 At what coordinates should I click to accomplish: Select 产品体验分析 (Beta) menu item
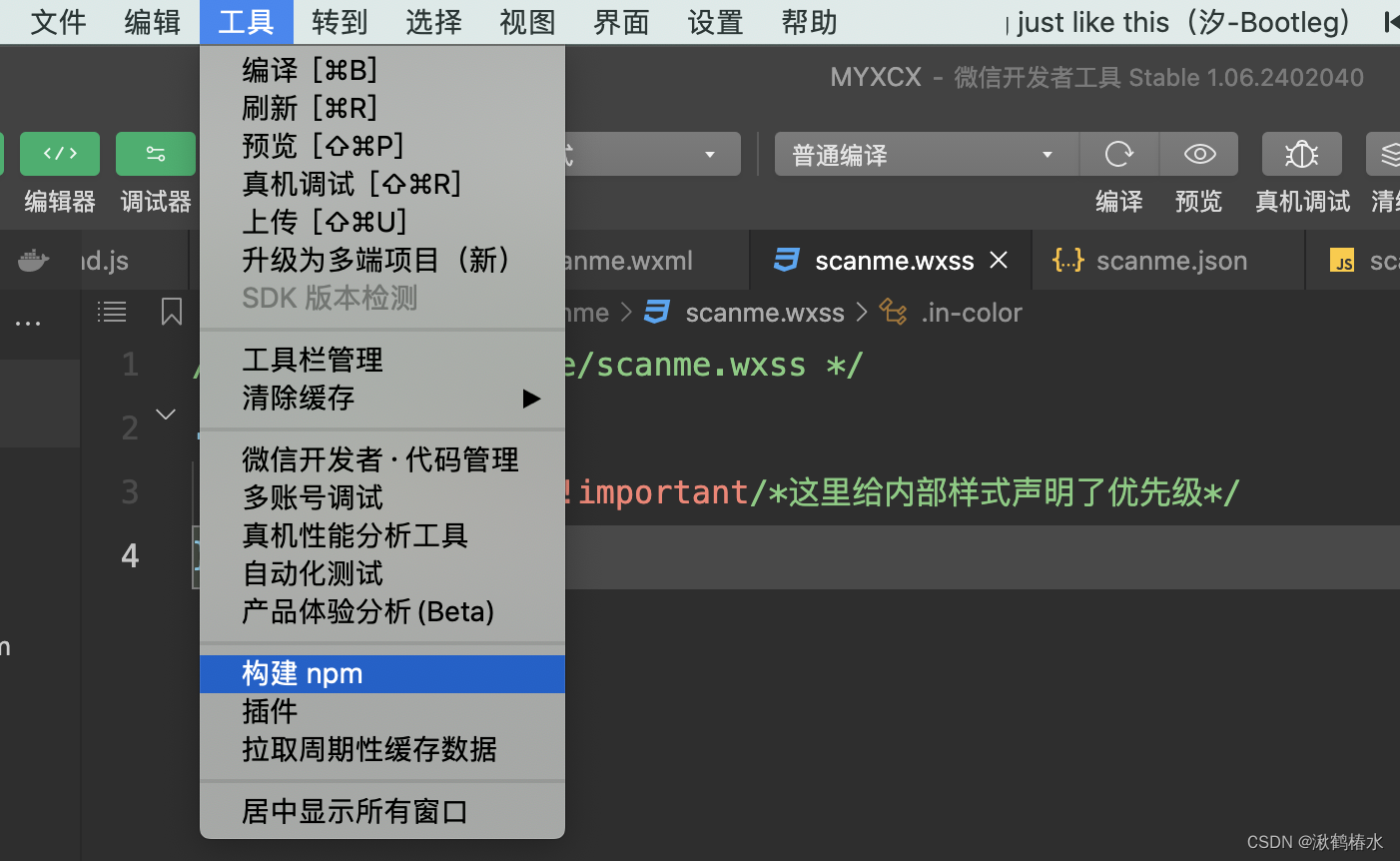[x=382, y=611]
